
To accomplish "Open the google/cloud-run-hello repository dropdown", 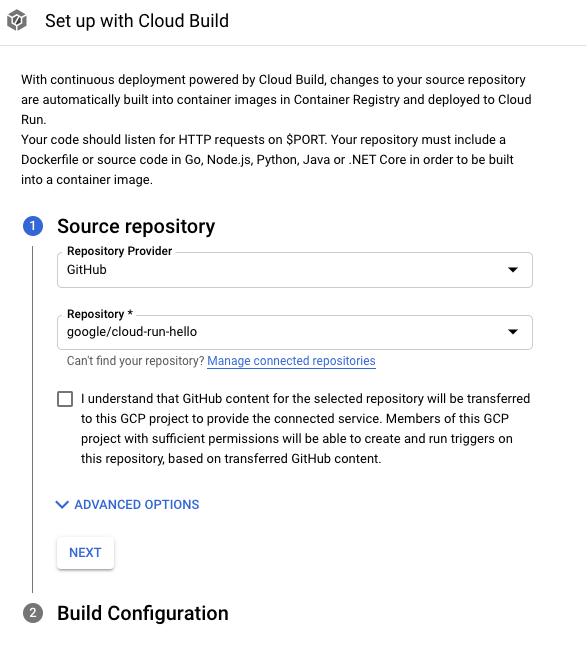I will click(295, 332).
